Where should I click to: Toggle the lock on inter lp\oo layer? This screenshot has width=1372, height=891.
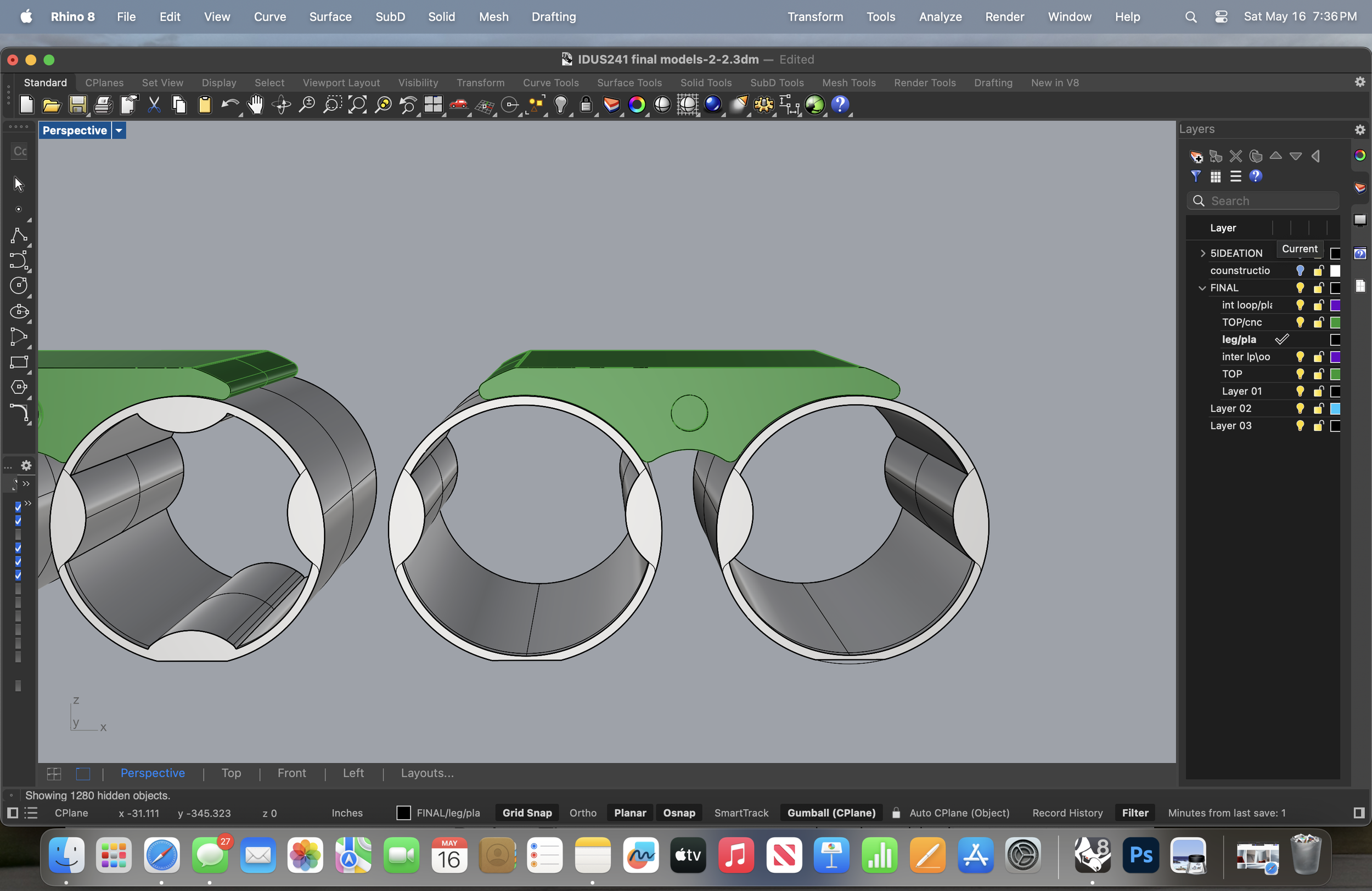pyautogui.click(x=1318, y=357)
